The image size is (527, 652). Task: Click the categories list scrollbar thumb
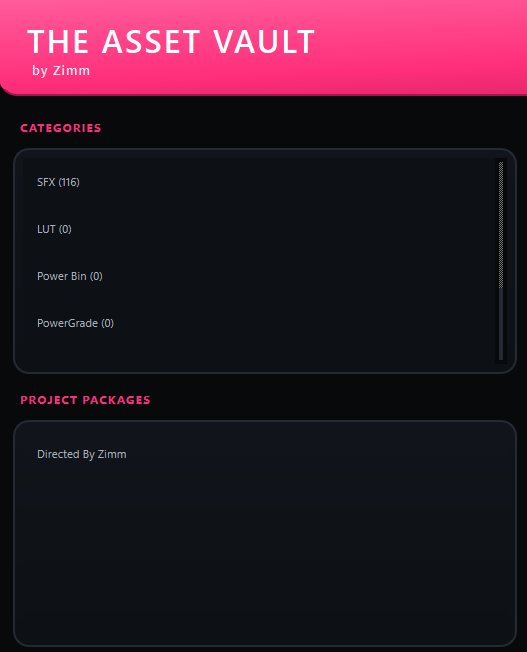pyautogui.click(x=501, y=225)
